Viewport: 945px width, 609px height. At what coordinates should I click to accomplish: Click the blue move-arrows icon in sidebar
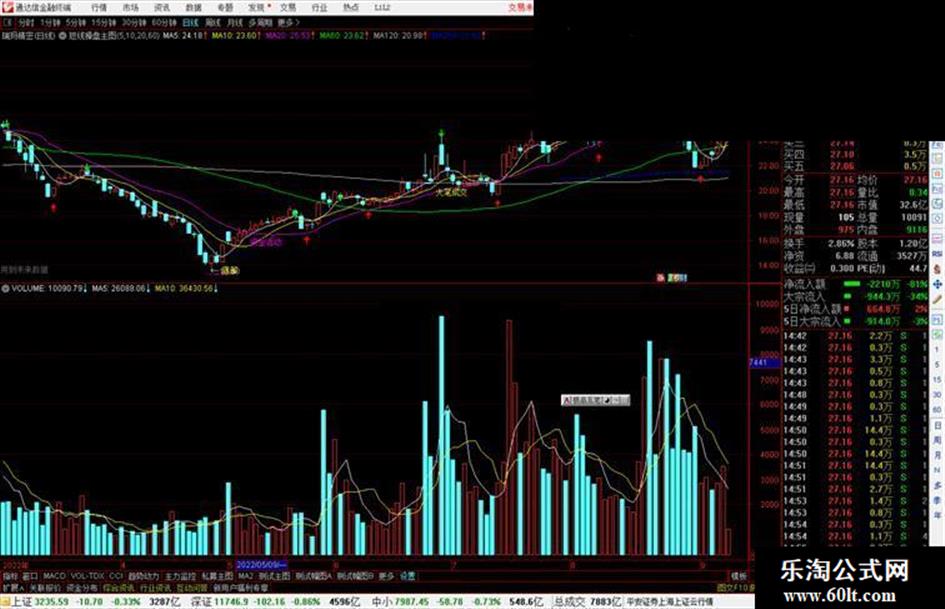pyautogui.click(x=937, y=284)
